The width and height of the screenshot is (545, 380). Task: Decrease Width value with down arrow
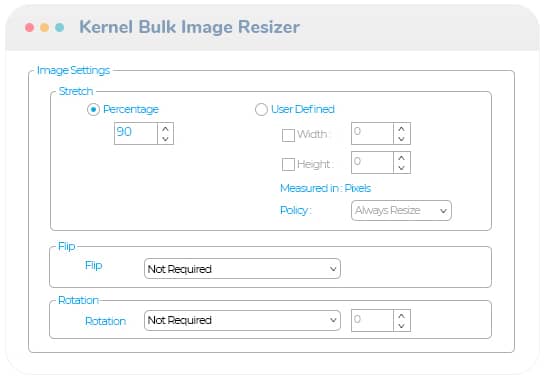tap(402, 139)
